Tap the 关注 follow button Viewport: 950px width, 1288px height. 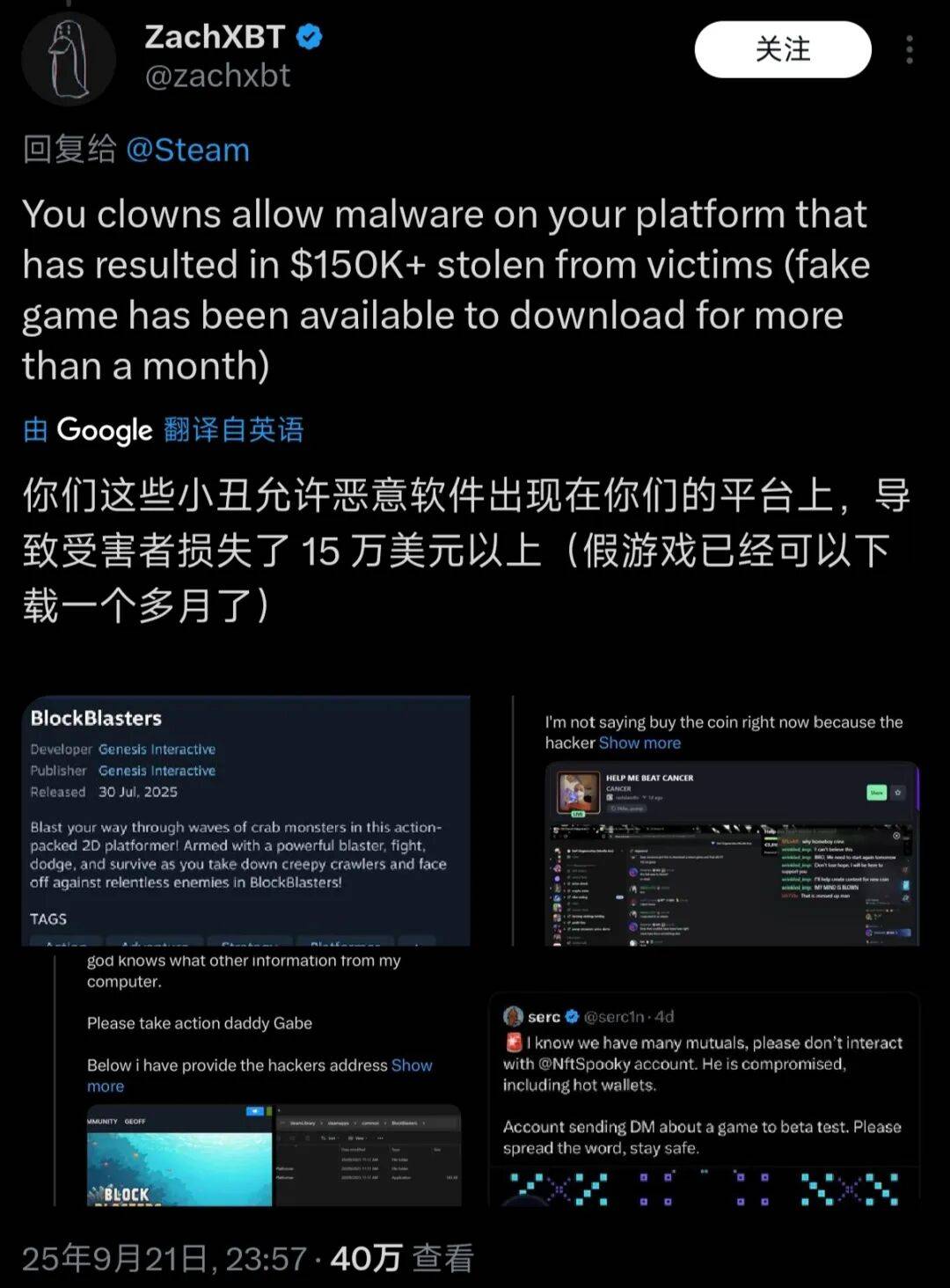(783, 49)
